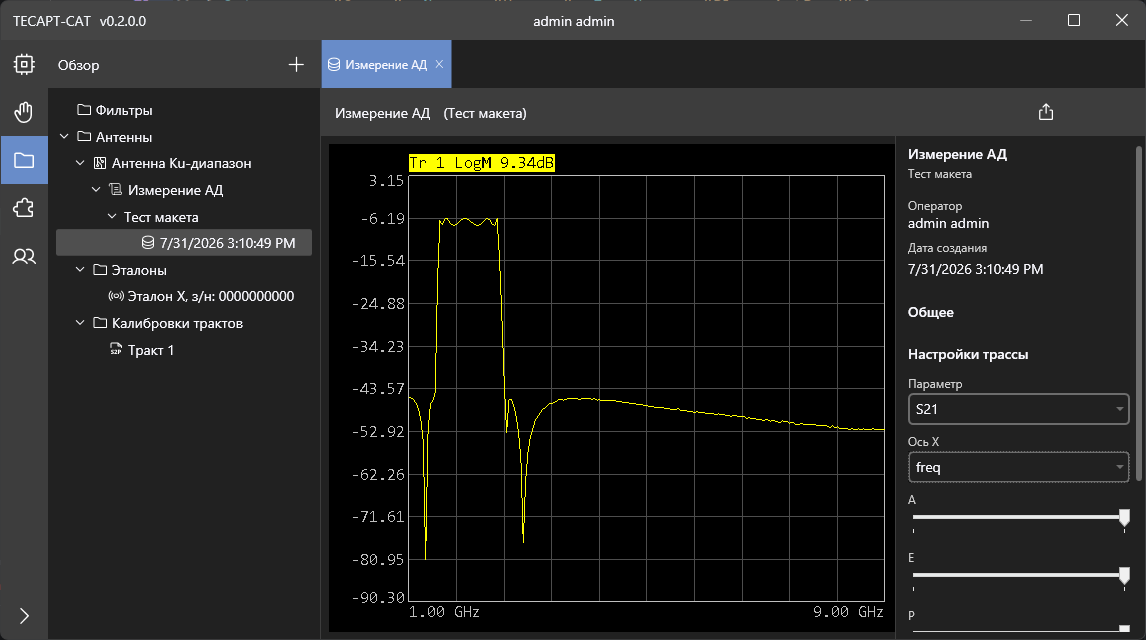The image size is (1146, 640).
Task: Click the A slider thumb
Action: 1124,517
